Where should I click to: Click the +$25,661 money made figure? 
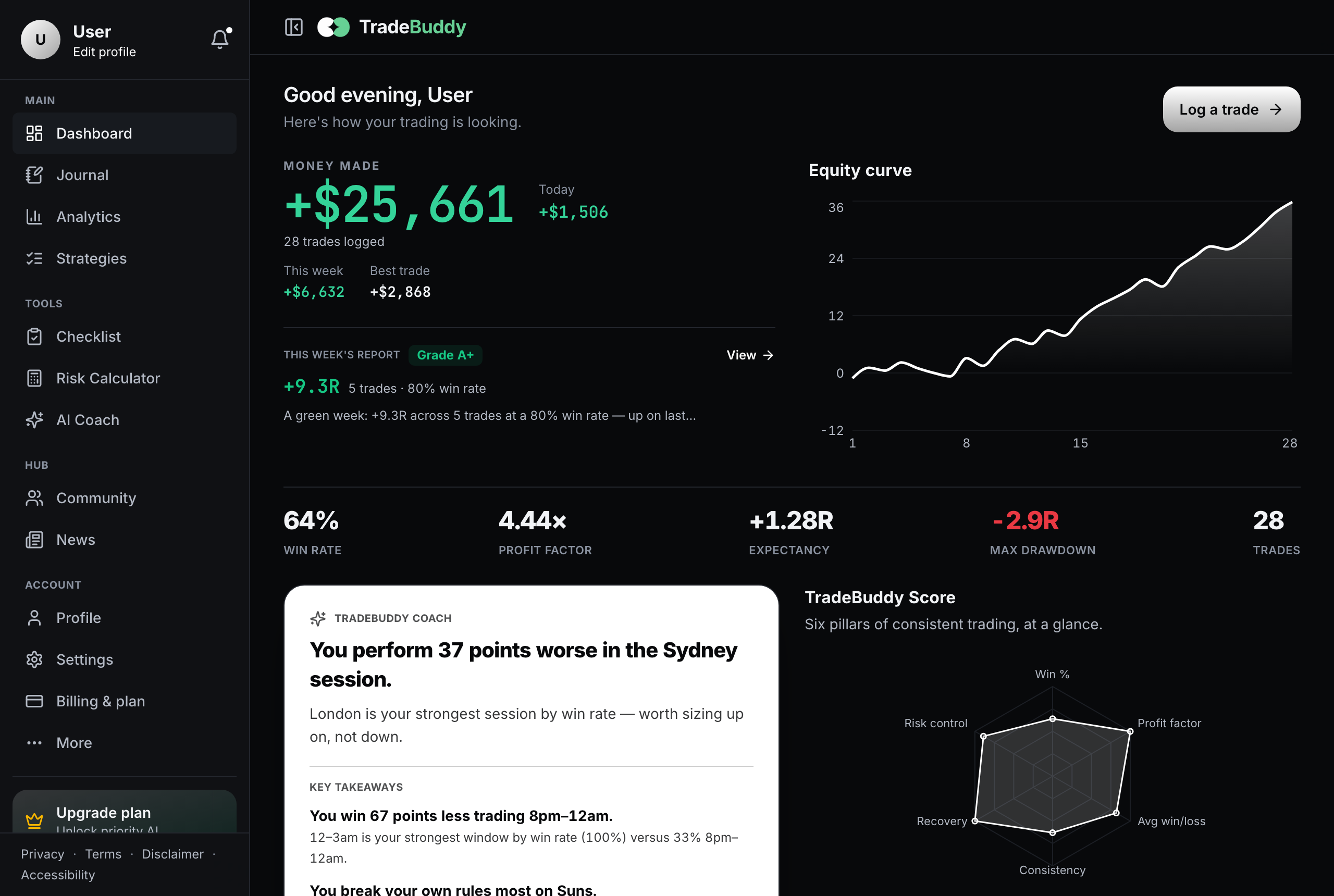tap(399, 204)
